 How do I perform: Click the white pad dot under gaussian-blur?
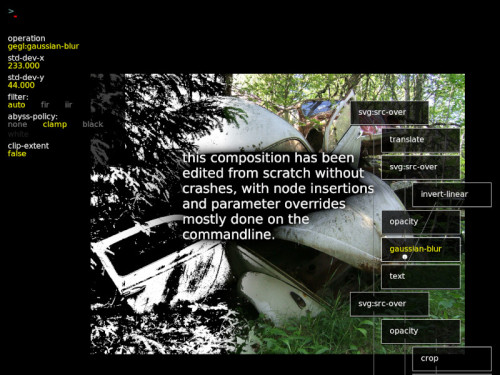405,257
